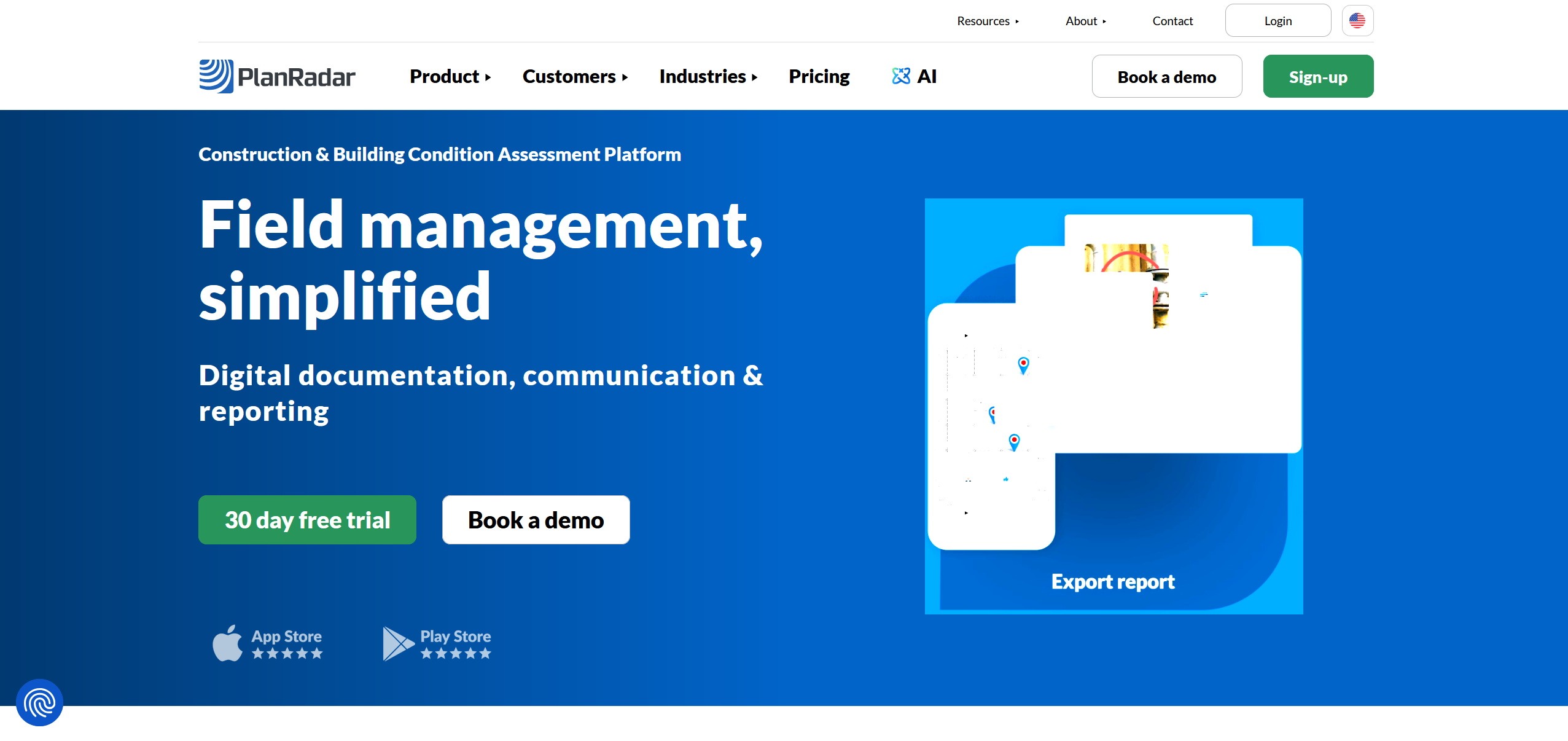Click the Login button
This screenshot has height=741, width=1568.
pyautogui.click(x=1277, y=21)
